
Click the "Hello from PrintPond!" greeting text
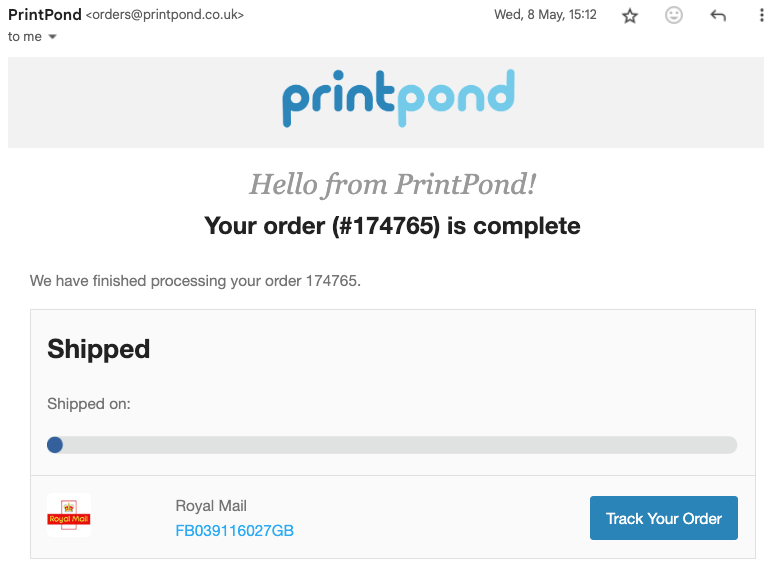(392, 184)
